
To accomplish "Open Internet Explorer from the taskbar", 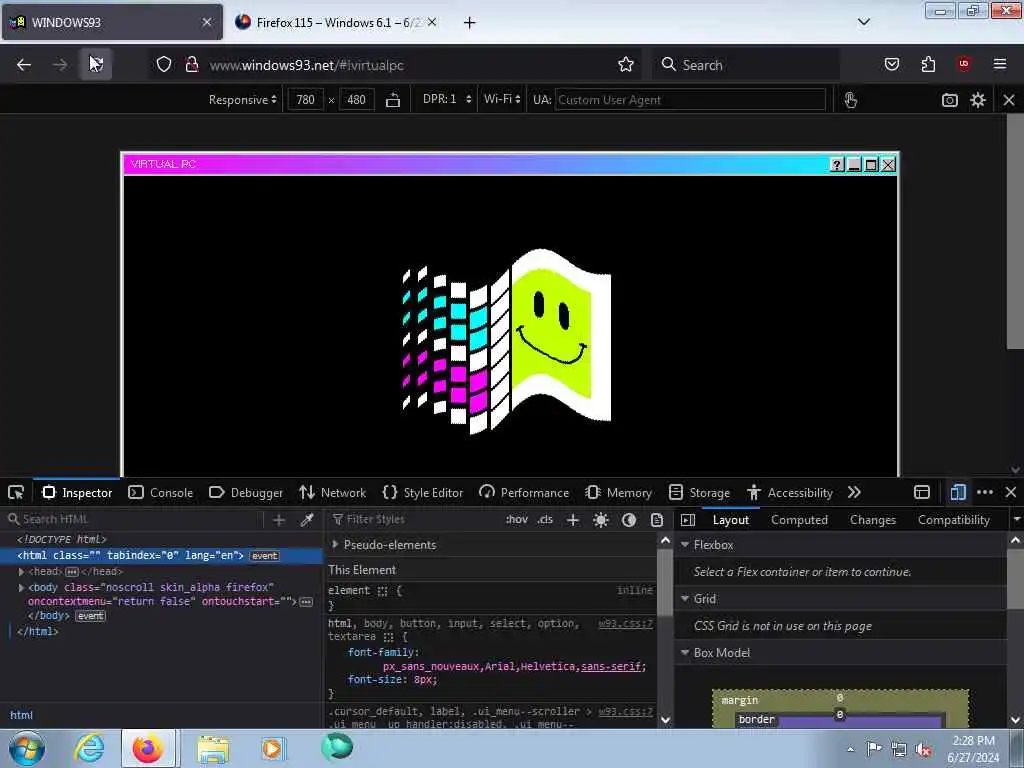I will point(89,748).
